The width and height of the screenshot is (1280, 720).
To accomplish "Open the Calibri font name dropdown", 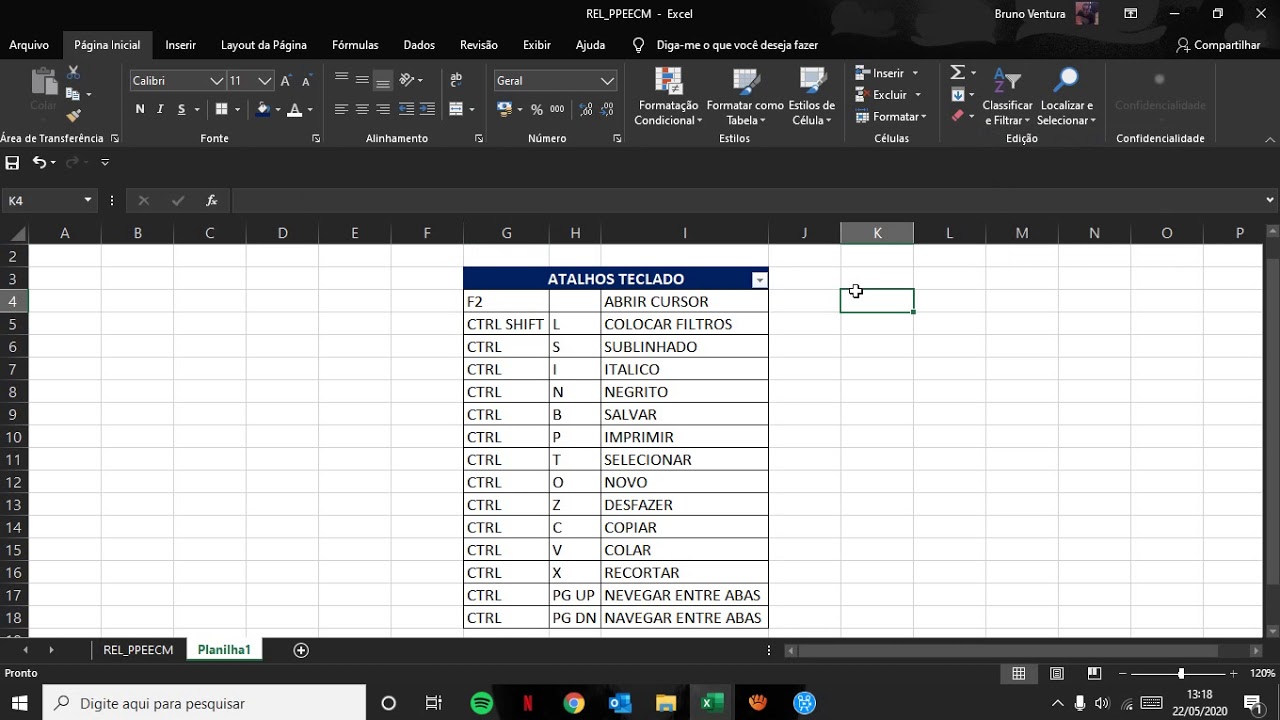I will tap(216, 81).
